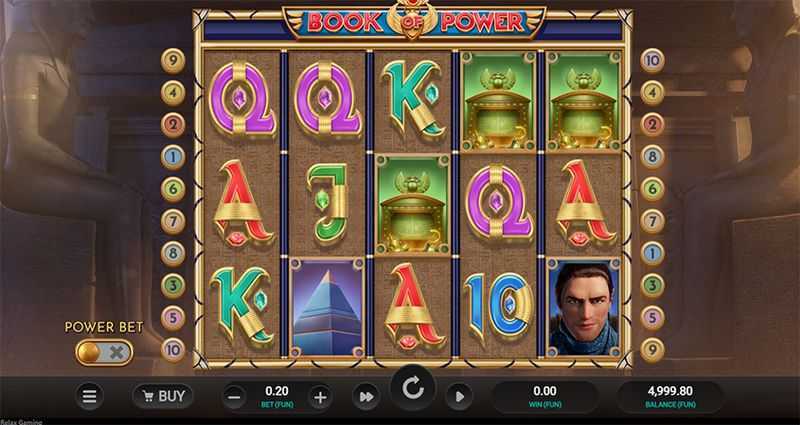Select payline 5 marker on right side
The image size is (800, 425).
652,318
